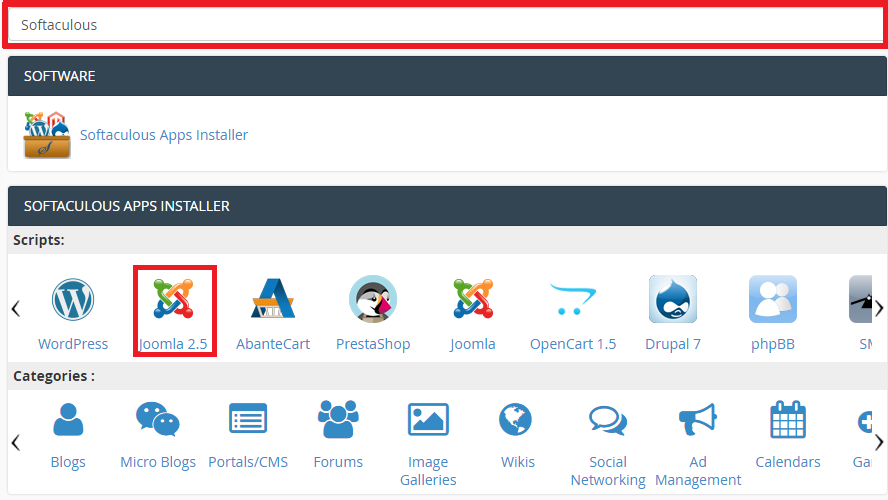Image resolution: width=888 pixels, height=500 pixels.
Task: Open the Blogs category icon
Action: 68,420
